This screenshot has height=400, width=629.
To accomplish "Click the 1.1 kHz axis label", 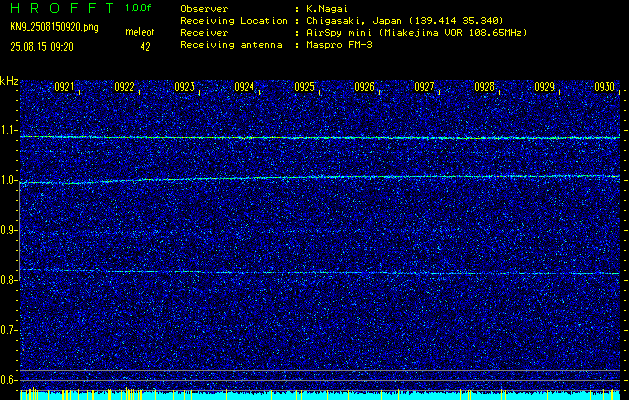I will coord(8,130).
